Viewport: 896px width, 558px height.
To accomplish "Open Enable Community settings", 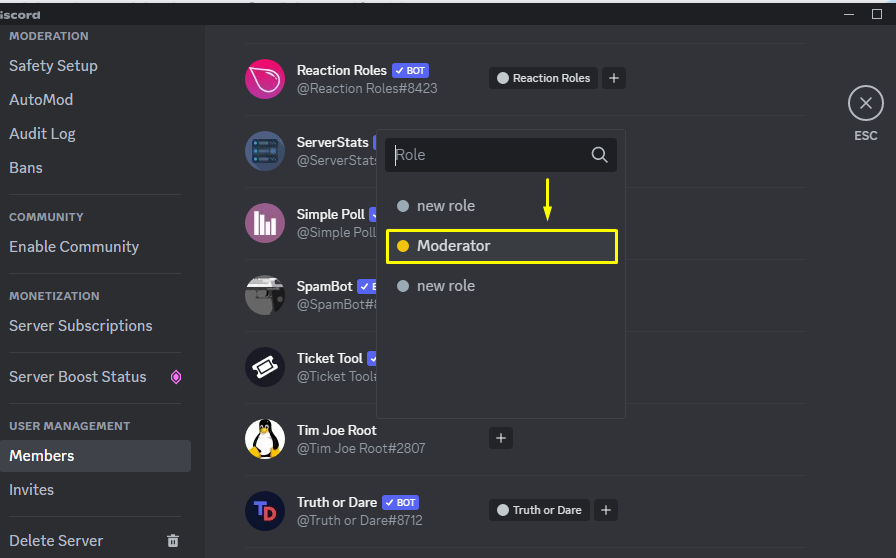I will coord(74,246).
